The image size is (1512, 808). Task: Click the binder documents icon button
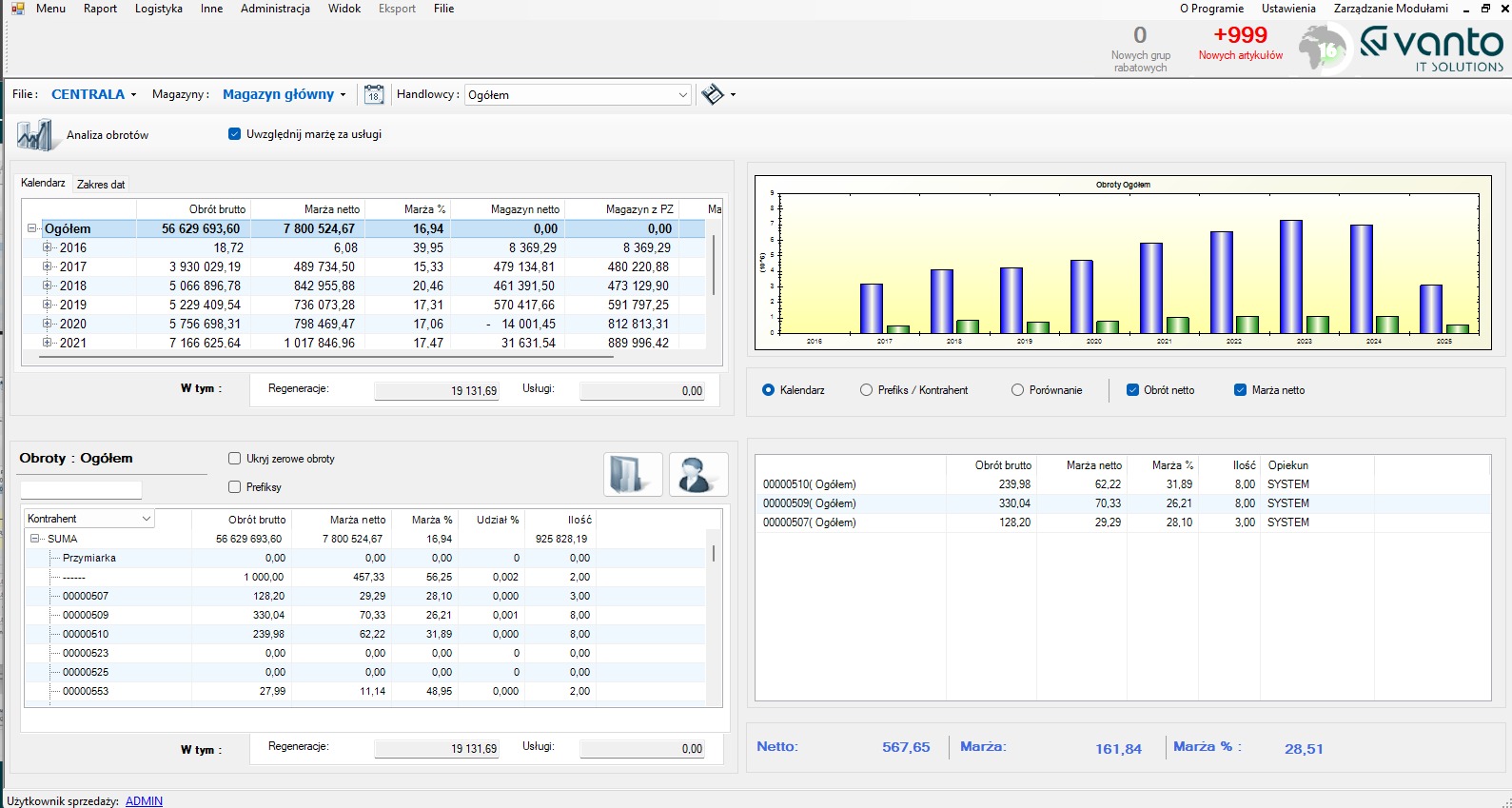coord(632,474)
